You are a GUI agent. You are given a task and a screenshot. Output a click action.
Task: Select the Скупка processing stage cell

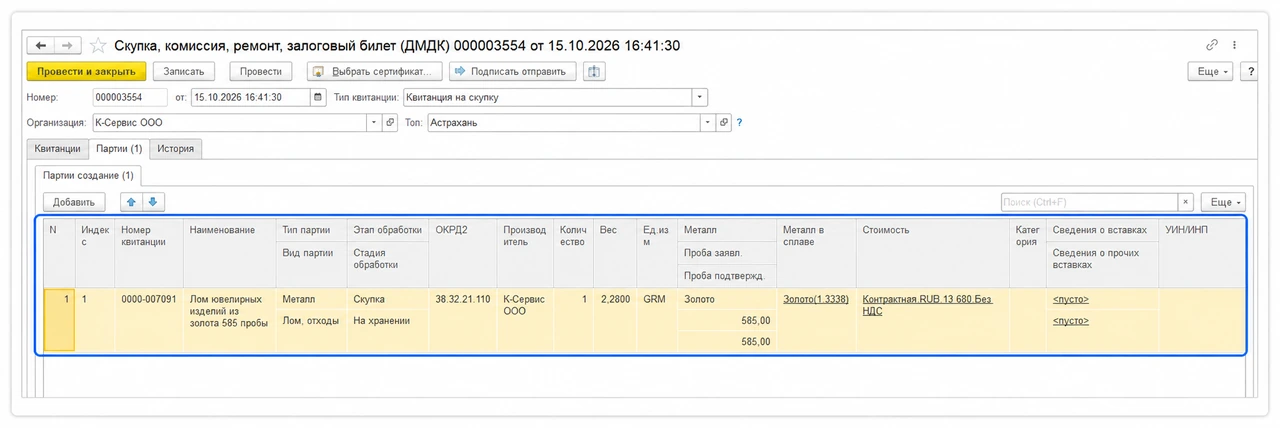pyautogui.click(x=388, y=299)
